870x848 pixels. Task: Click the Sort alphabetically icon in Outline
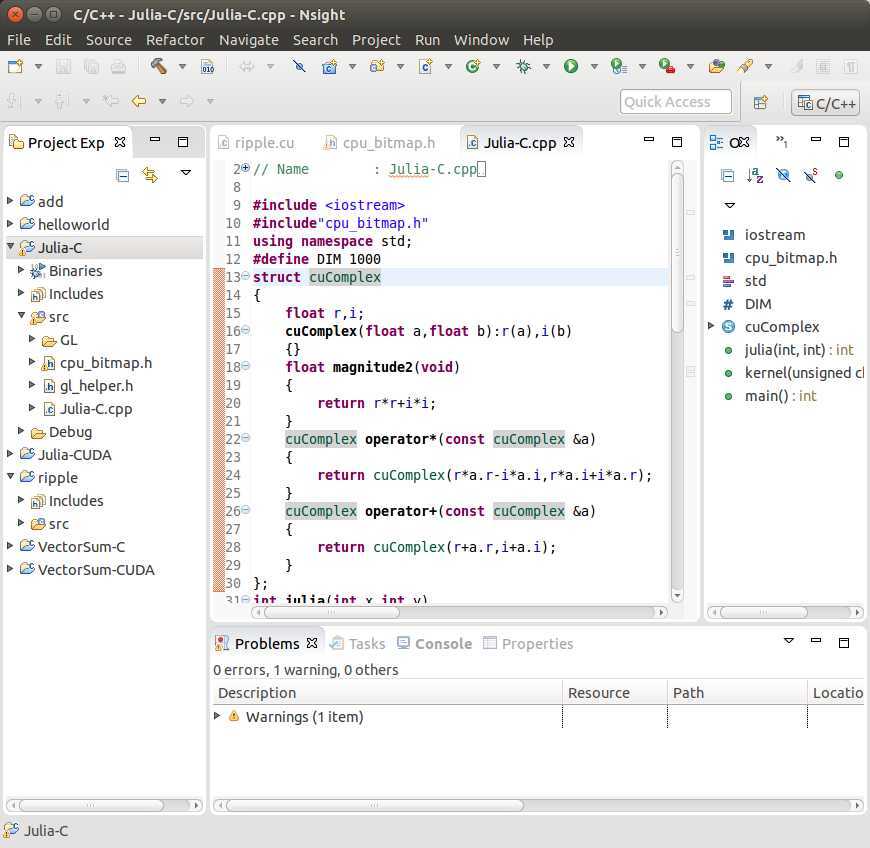tap(755, 175)
